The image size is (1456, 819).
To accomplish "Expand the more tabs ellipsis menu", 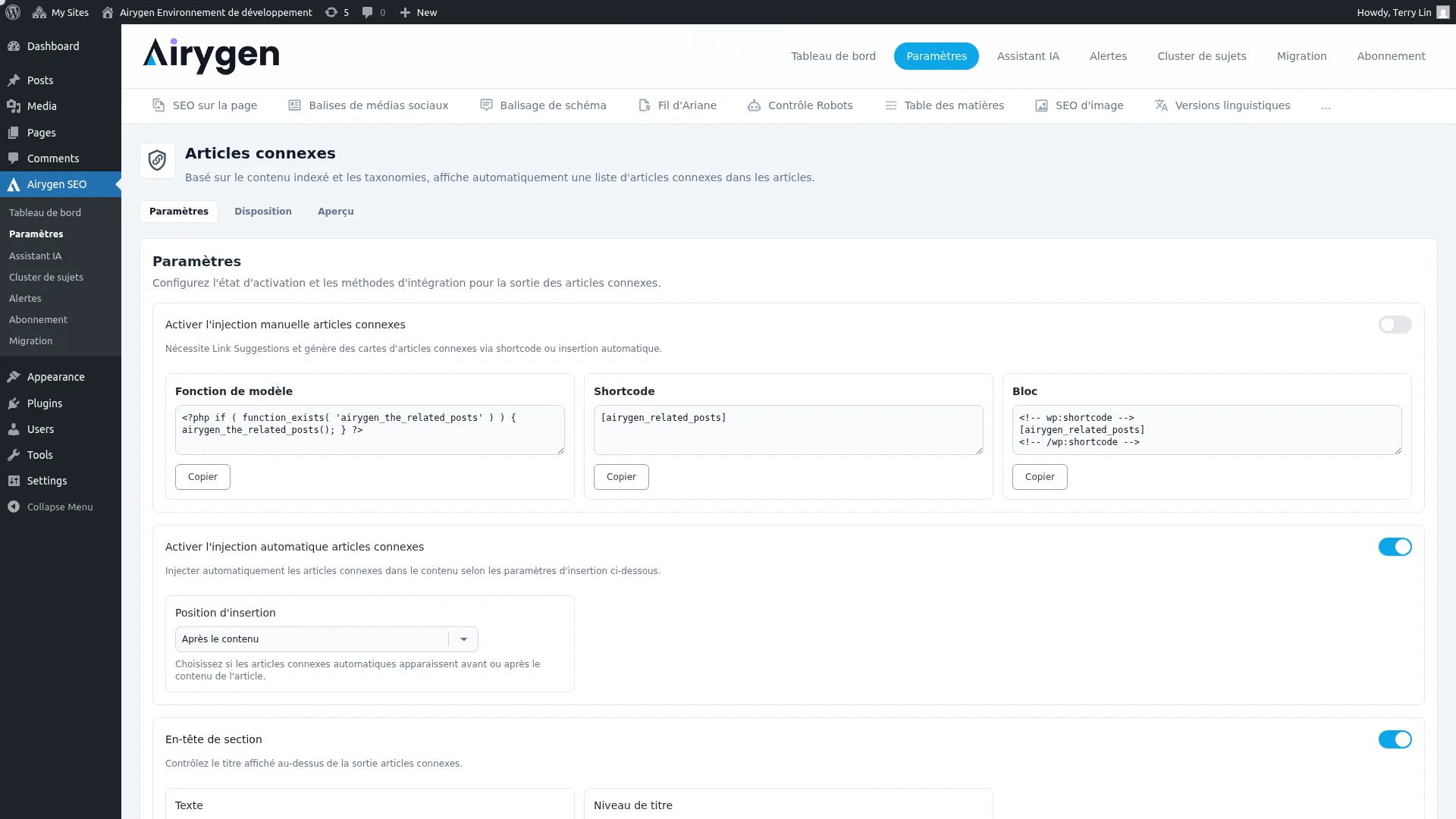I will pyautogui.click(x=1326, y=106).
